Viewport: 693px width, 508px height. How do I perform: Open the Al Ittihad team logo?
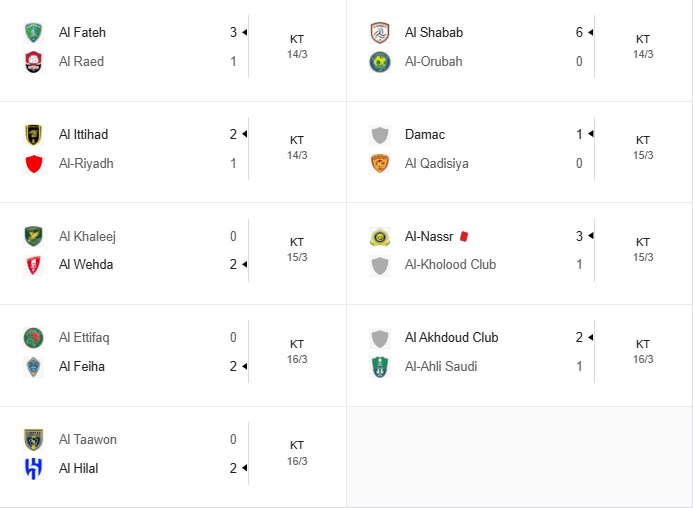coord(34,134)
